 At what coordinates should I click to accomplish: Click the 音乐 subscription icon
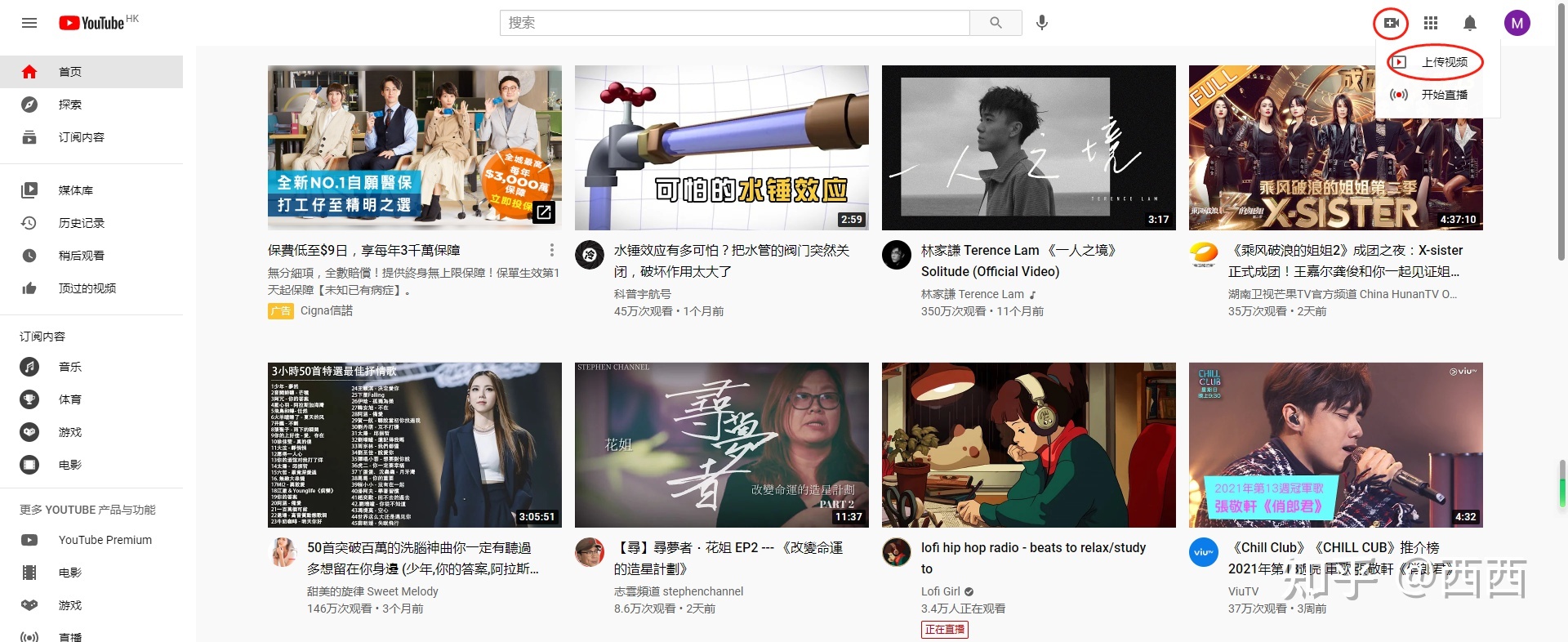[x=29, y=367]
